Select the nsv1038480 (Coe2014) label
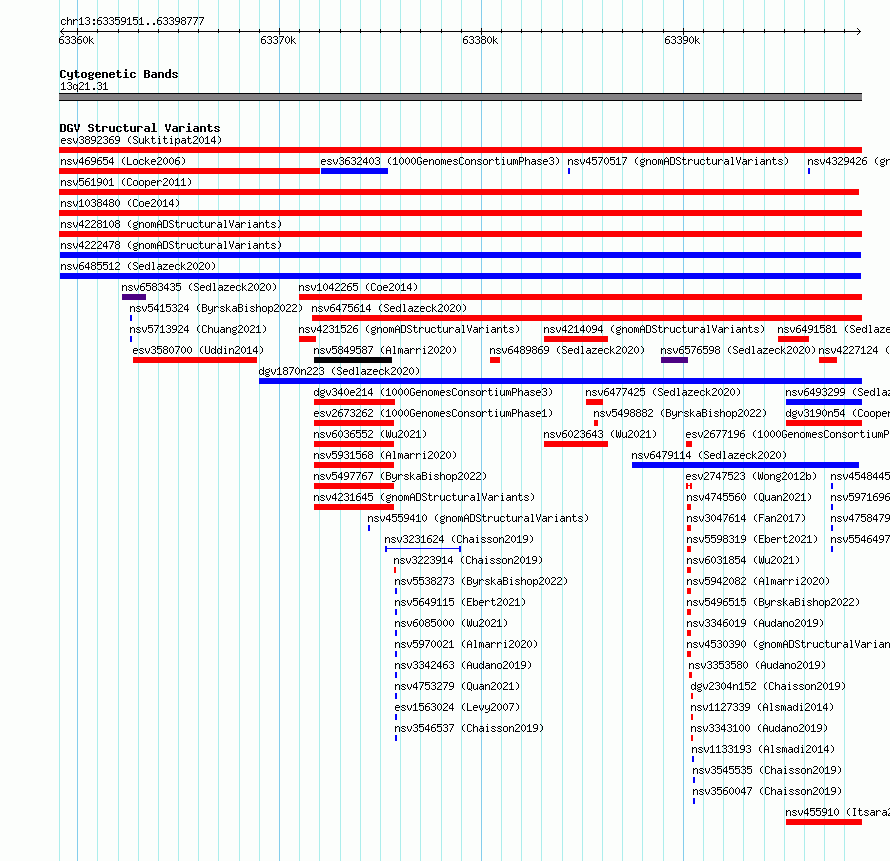890x861 pixels. click(x=120, y=203)
